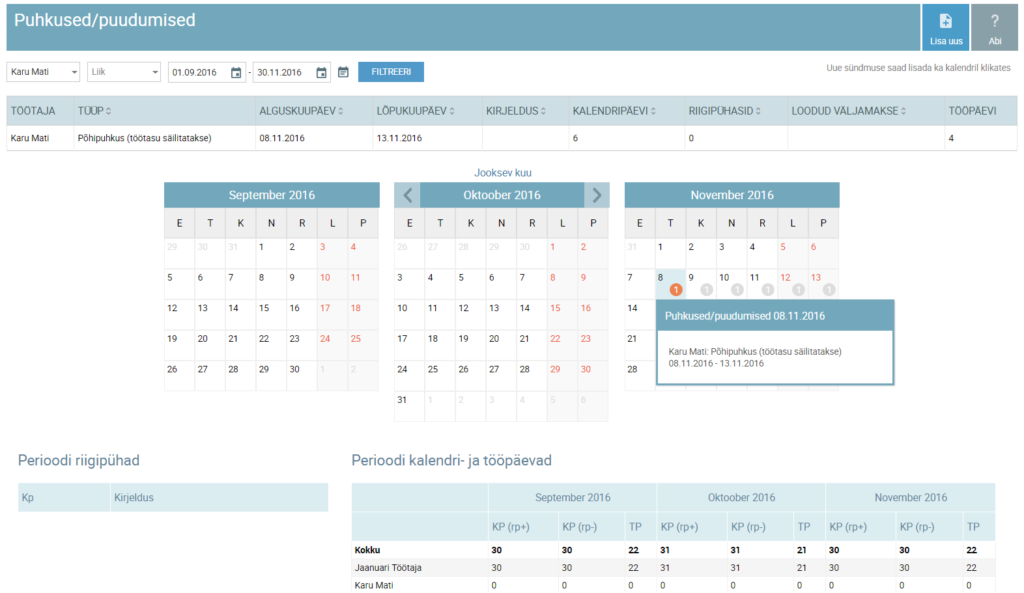Click the Põhipuhkus row for Karu Mati
1024x593 pixels.
(x=145, y=138)
